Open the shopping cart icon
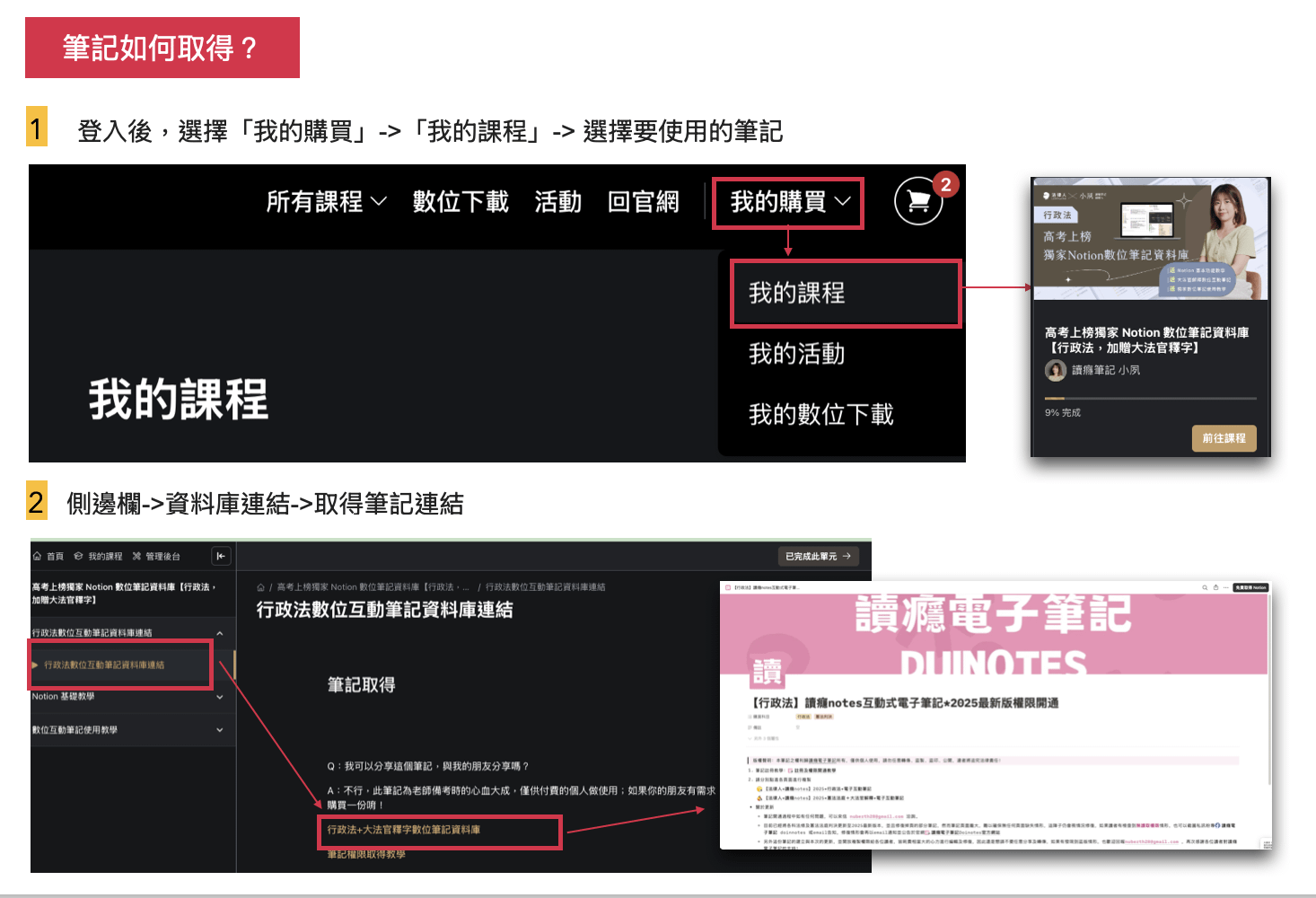Viewport: 1316px width, 898px height. tap(918, 201)
